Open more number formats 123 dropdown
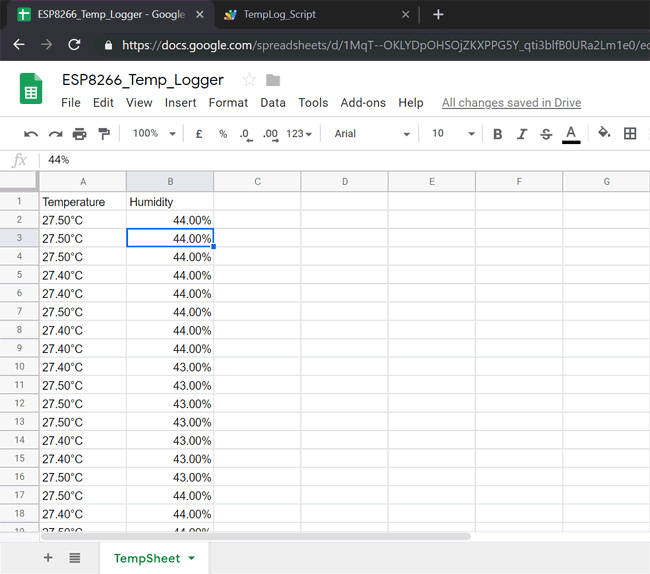Screen dimensions: 650x574 (x=298, y=134)
